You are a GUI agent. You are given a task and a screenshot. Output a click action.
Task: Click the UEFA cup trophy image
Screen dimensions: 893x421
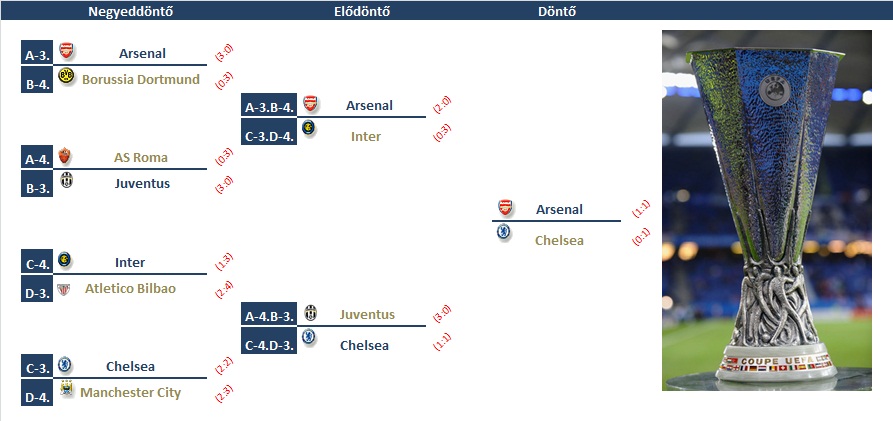[x=767, y=210]
